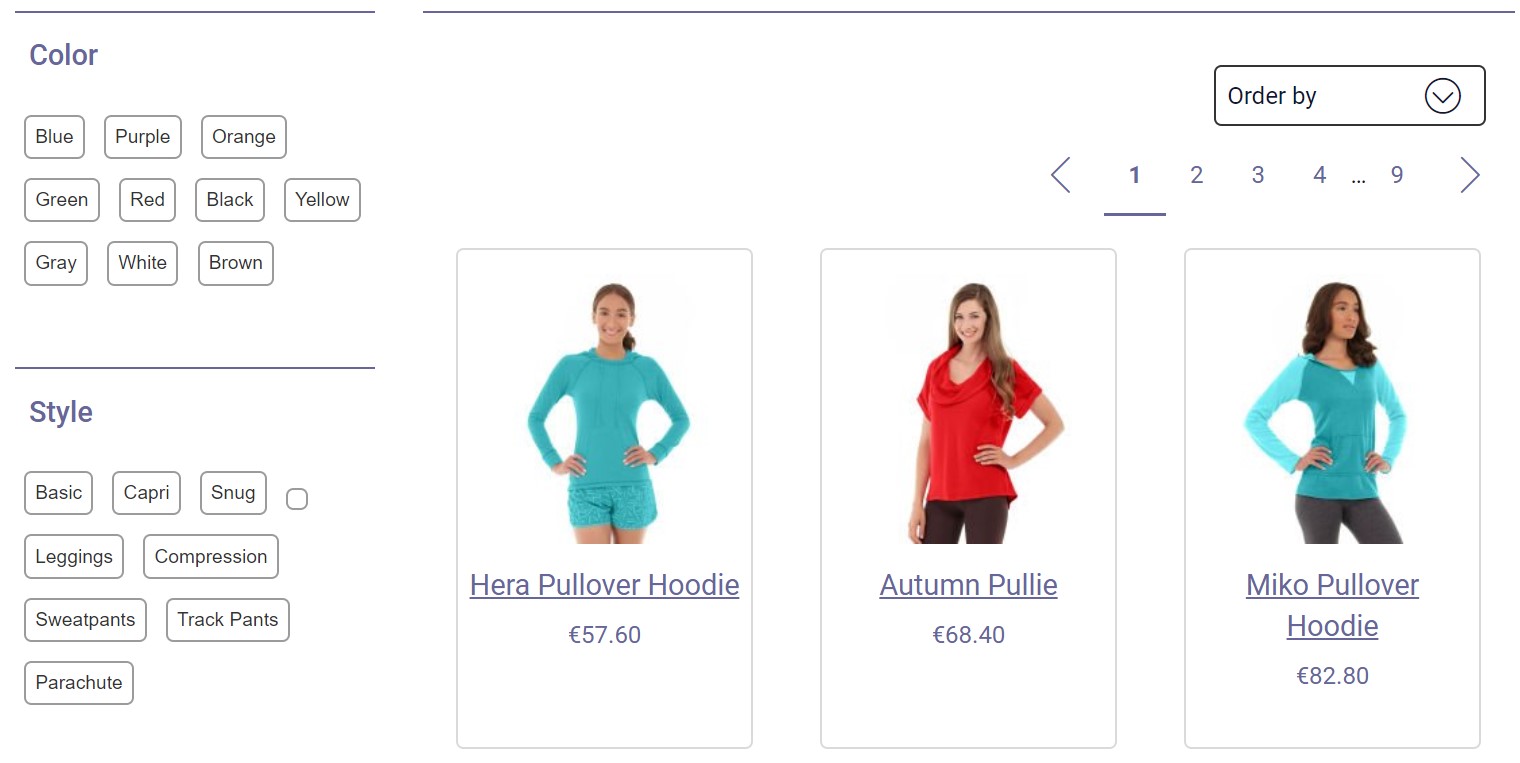Open the Autumn Pullie product link
Screen dimensions: 1520x763
pos(968,585)
